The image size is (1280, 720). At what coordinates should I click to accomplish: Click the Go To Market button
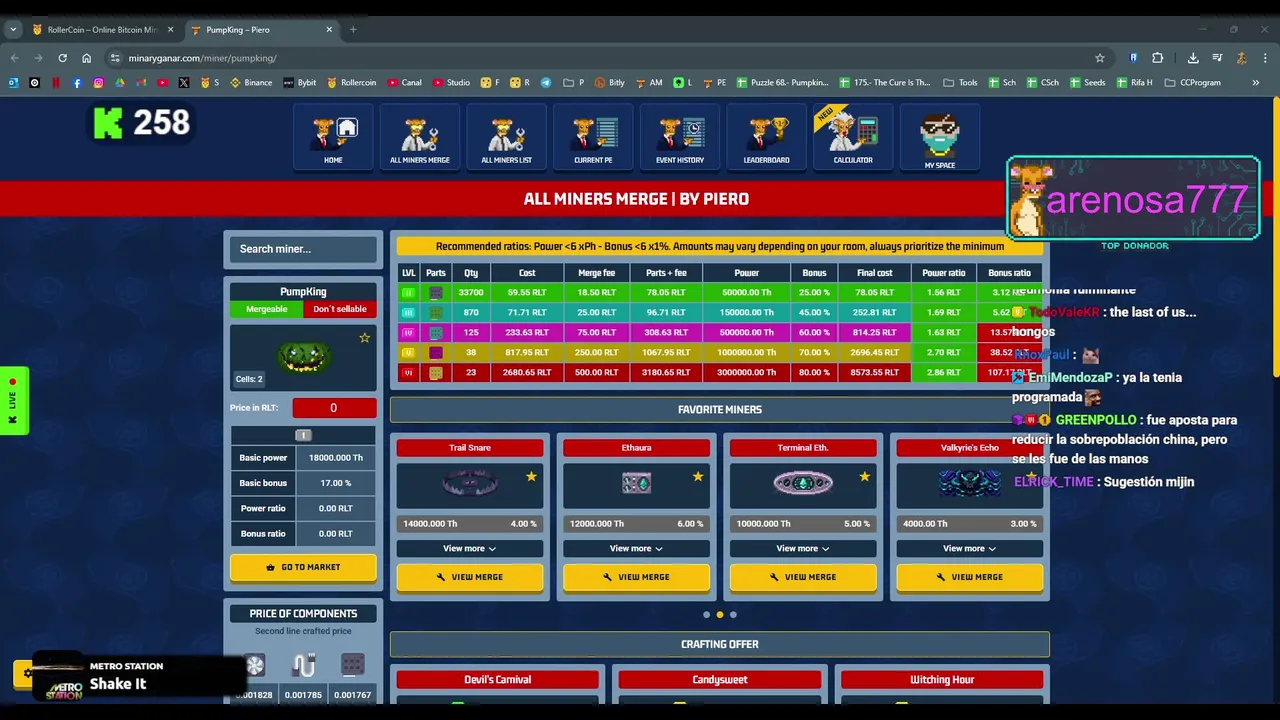pyautogui.click(x=303, y=567)
